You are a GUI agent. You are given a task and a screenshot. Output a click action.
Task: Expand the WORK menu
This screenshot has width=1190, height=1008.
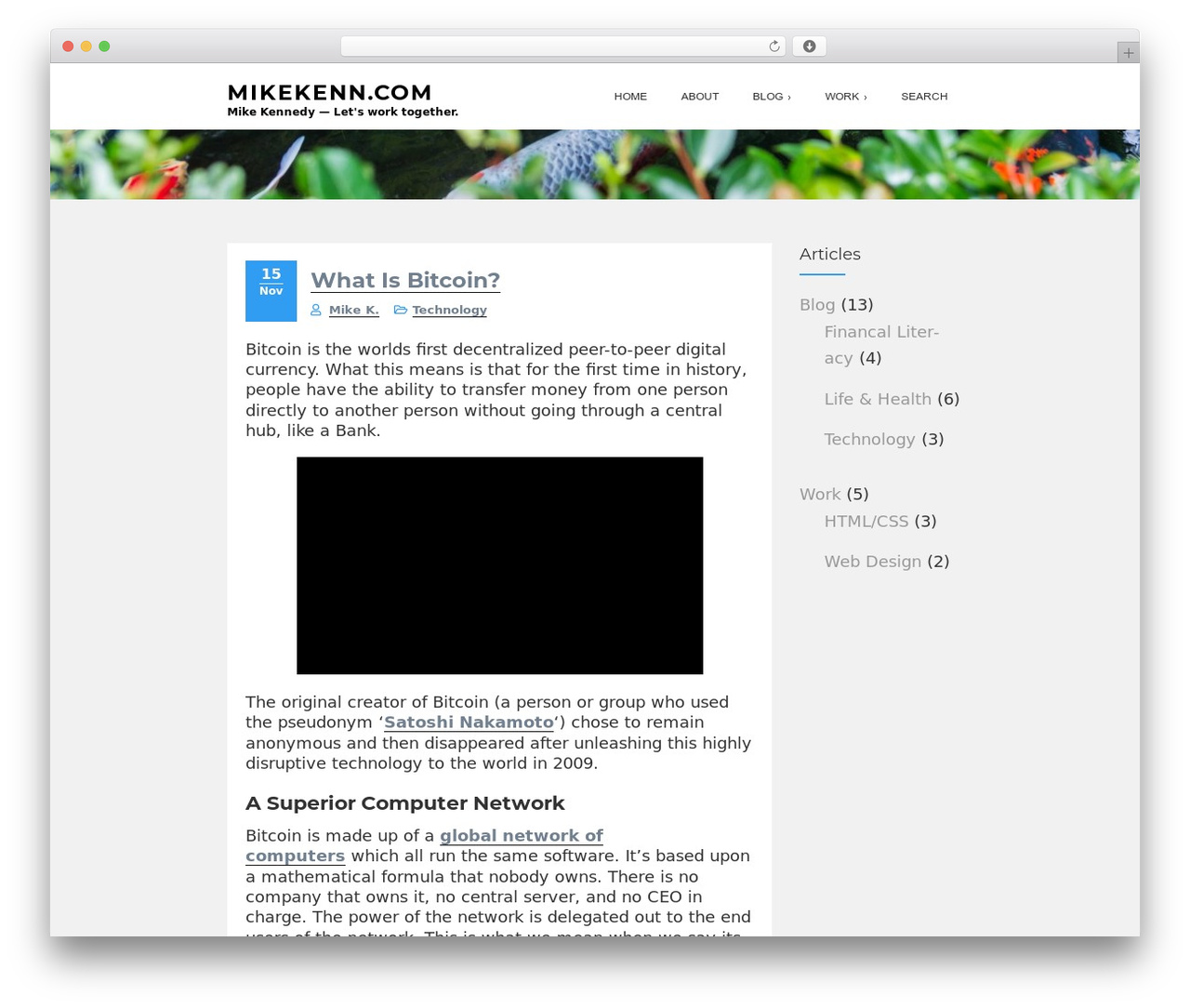[x=845, y=97]
